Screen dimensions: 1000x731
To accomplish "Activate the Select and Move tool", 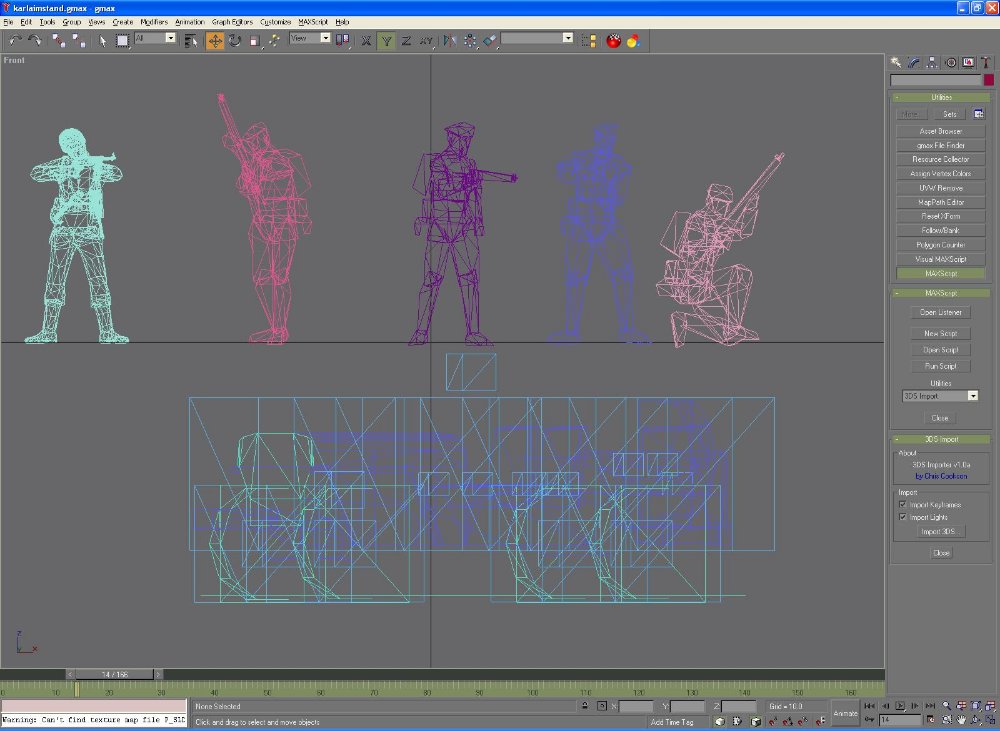I will pyautogui.click(x=215, y=40).
